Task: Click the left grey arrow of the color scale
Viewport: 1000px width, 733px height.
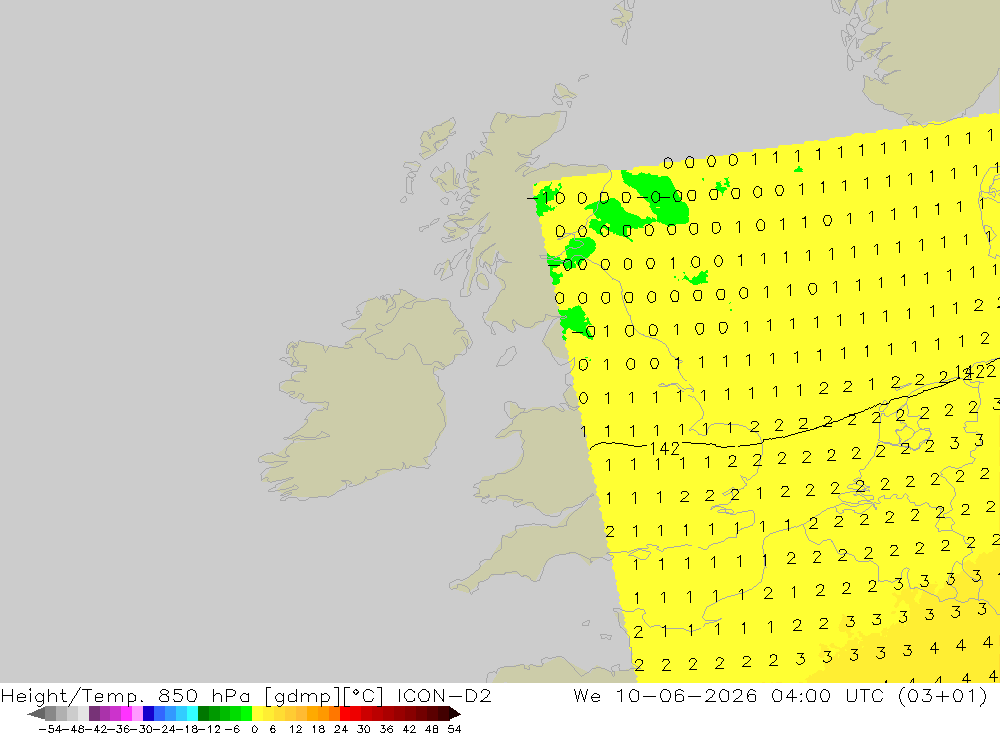Action: [x=36, y=713]
